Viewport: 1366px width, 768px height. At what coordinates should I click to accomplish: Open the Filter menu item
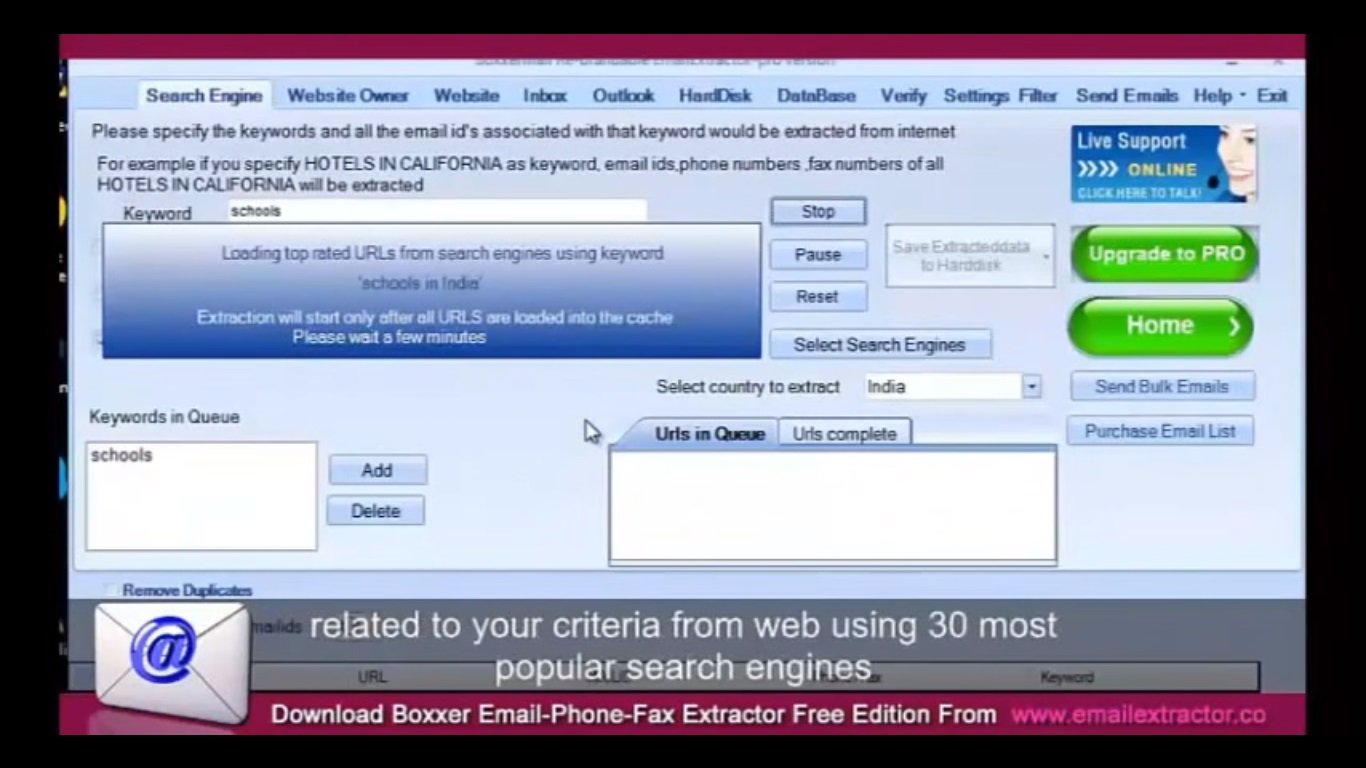point(1038,96)
